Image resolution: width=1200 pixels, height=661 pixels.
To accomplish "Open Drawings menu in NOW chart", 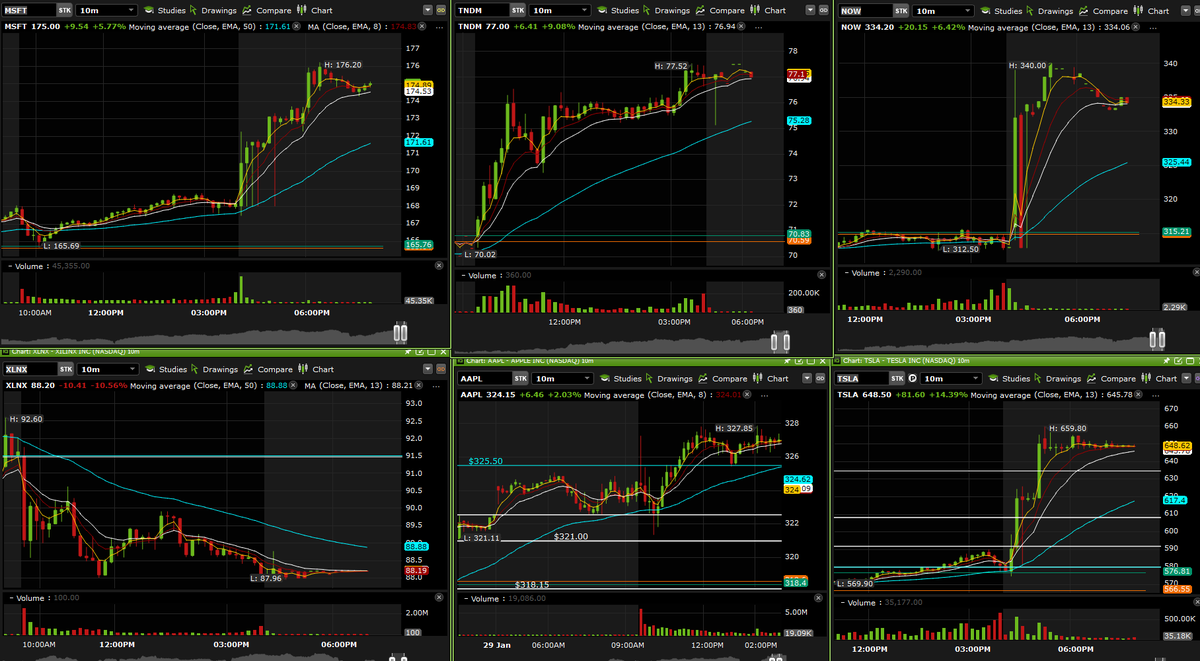I will coord(1049,10).
